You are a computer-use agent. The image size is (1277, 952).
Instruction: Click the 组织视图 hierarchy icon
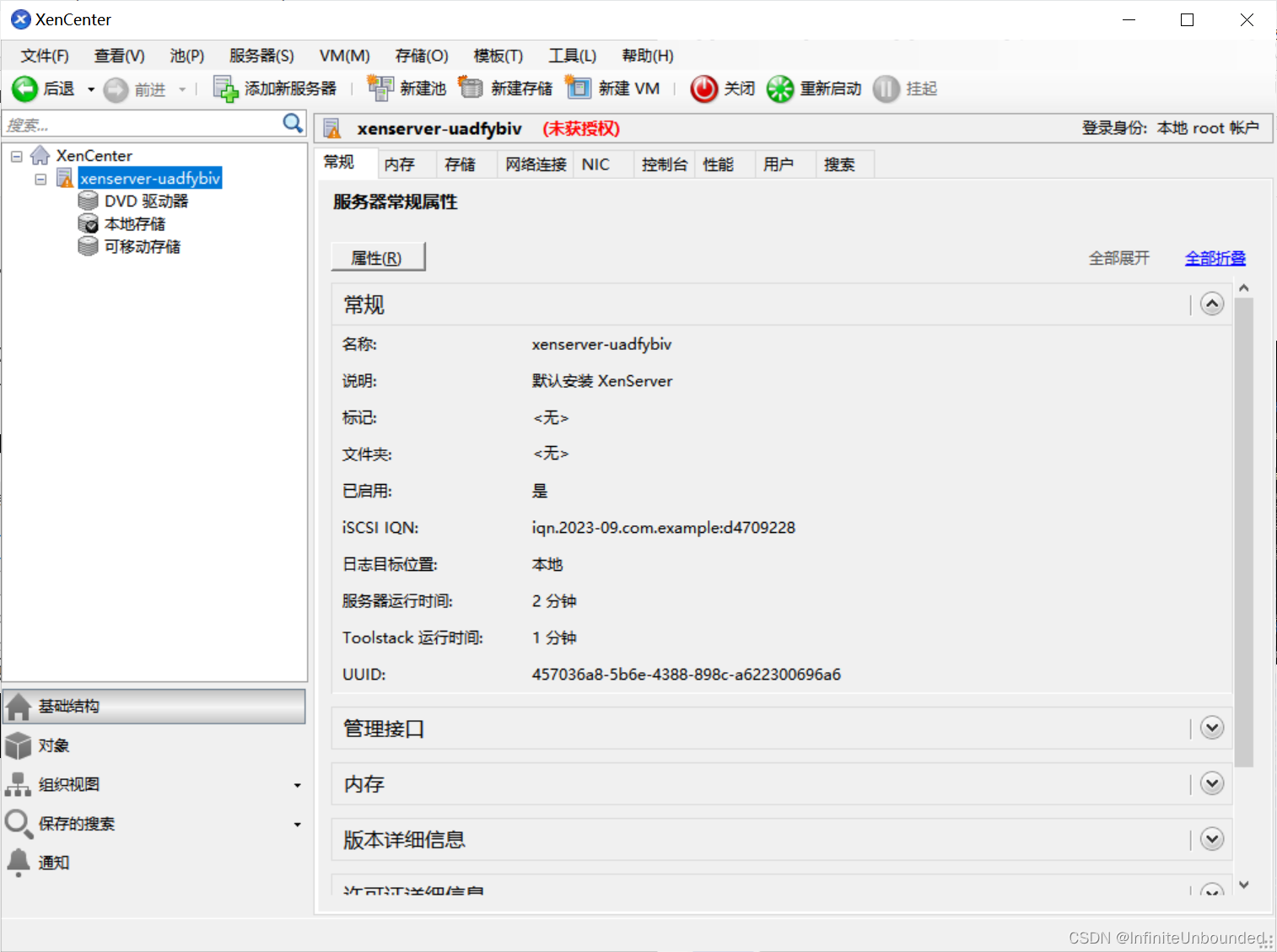19,784
